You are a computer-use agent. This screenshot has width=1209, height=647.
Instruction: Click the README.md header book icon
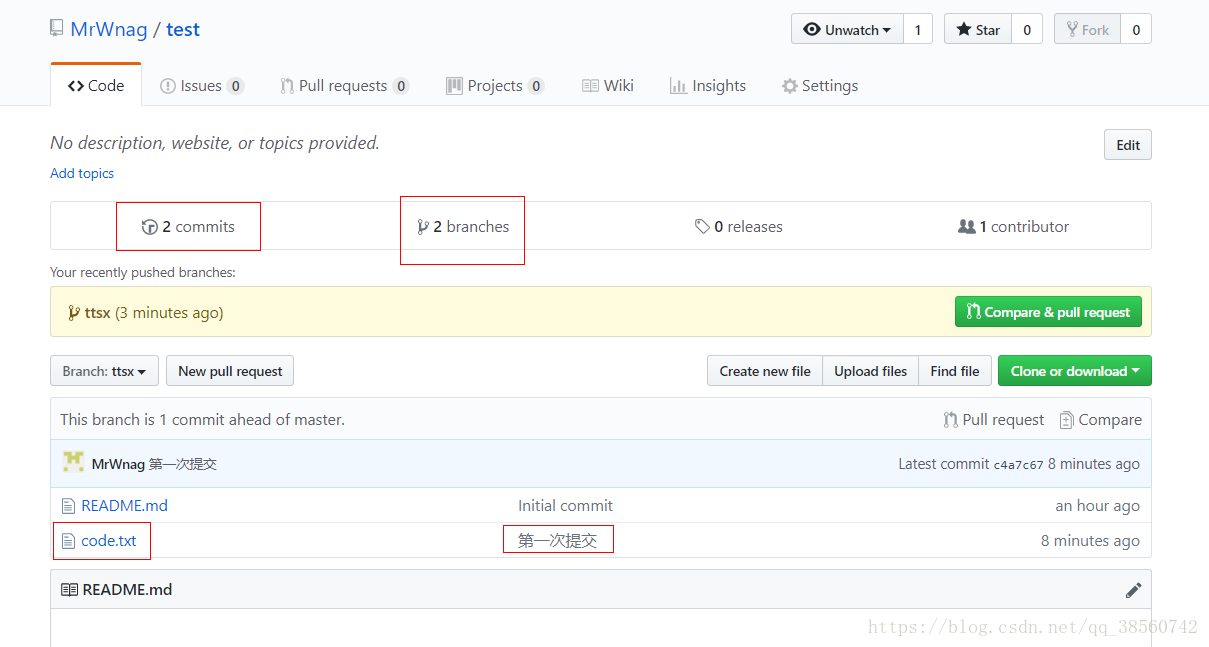click(69, 590)
